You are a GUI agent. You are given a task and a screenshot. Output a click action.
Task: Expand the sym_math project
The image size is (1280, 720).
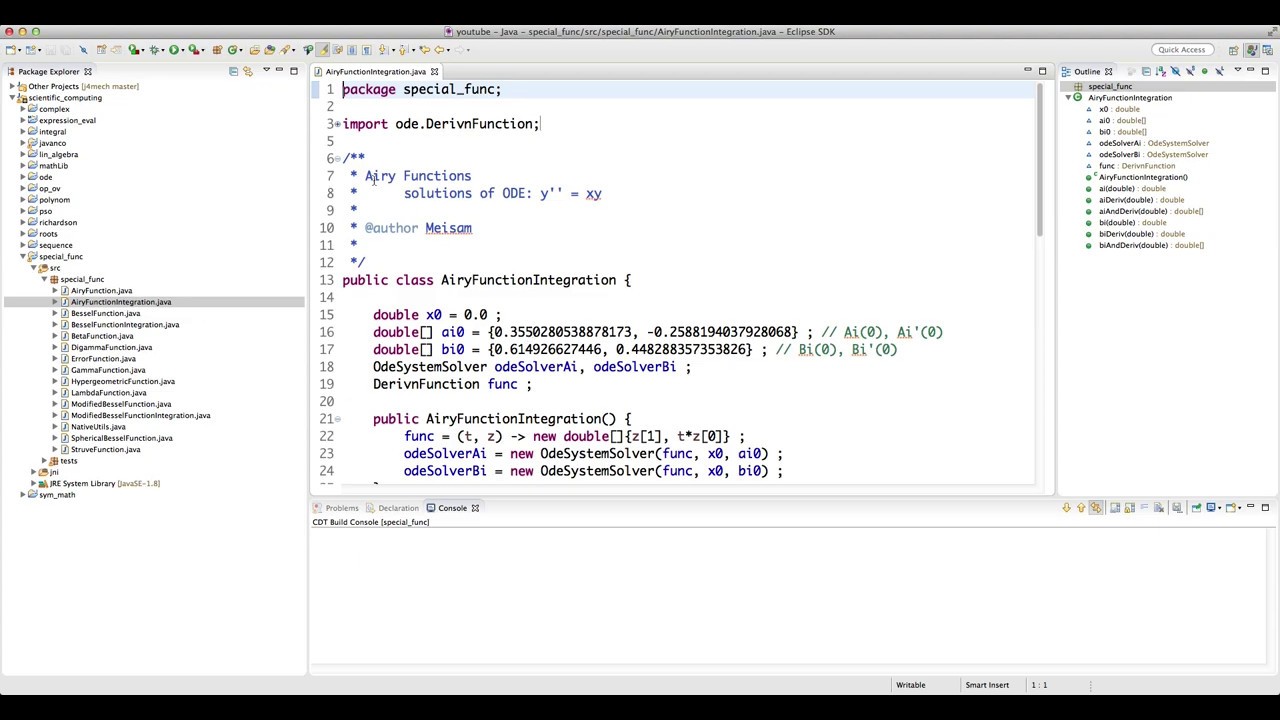(23, 495)
